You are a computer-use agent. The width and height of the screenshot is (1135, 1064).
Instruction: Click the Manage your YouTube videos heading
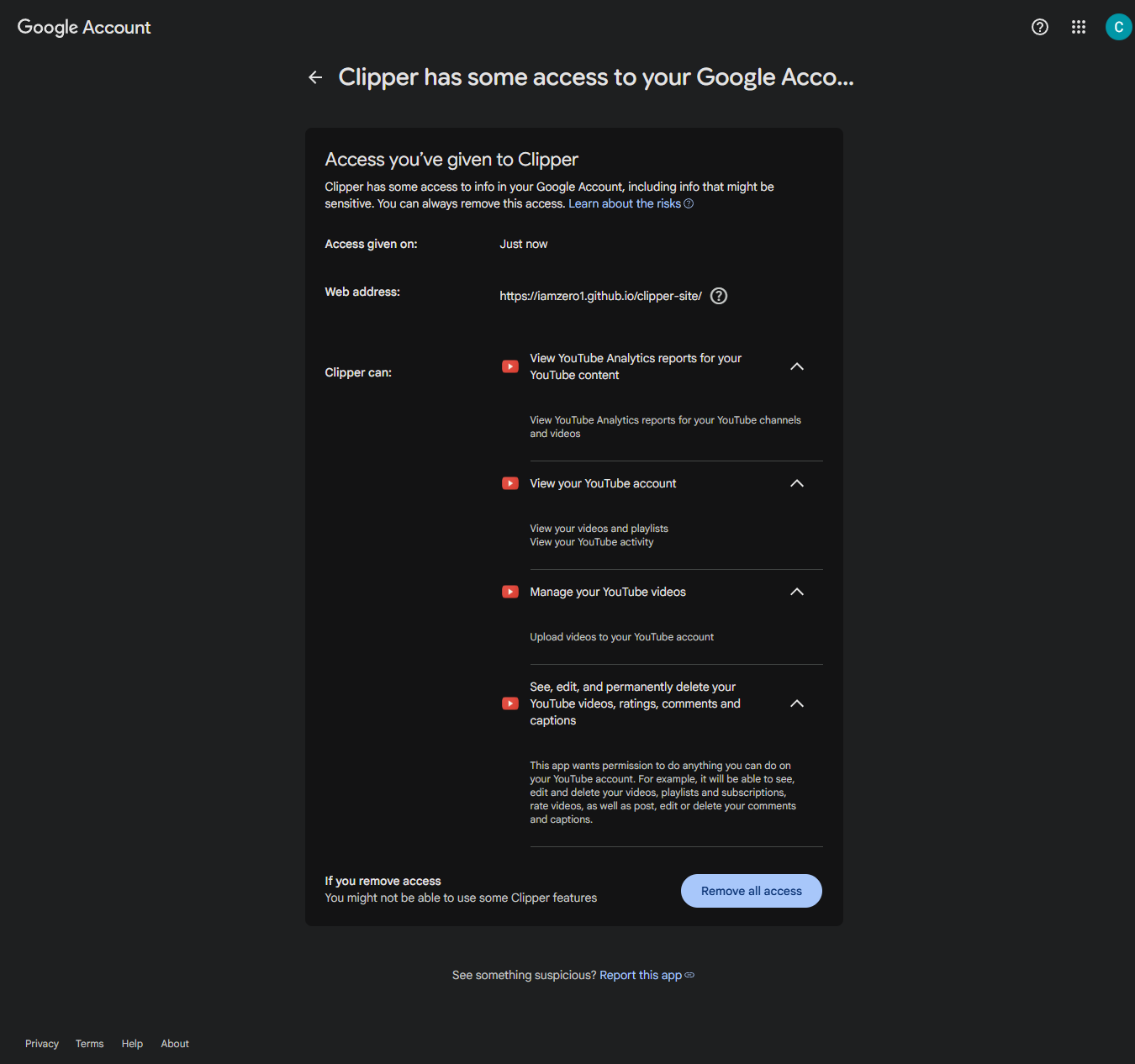click(608, 592)
